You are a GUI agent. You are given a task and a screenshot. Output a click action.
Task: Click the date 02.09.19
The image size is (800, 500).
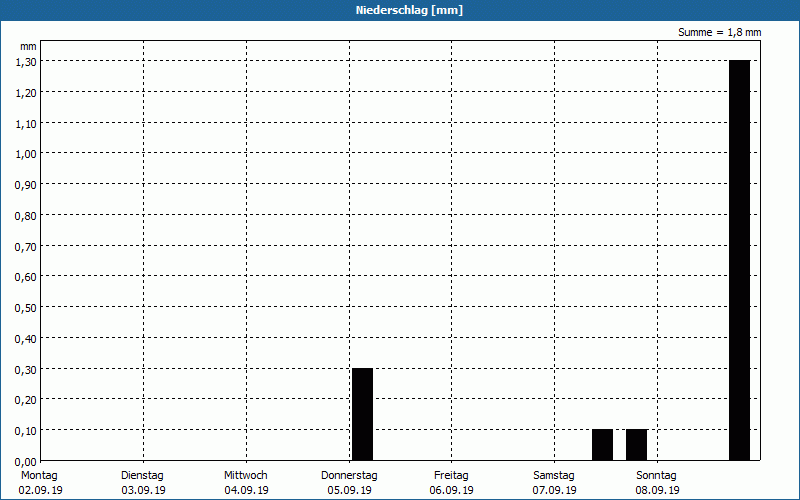coord(40,490)
